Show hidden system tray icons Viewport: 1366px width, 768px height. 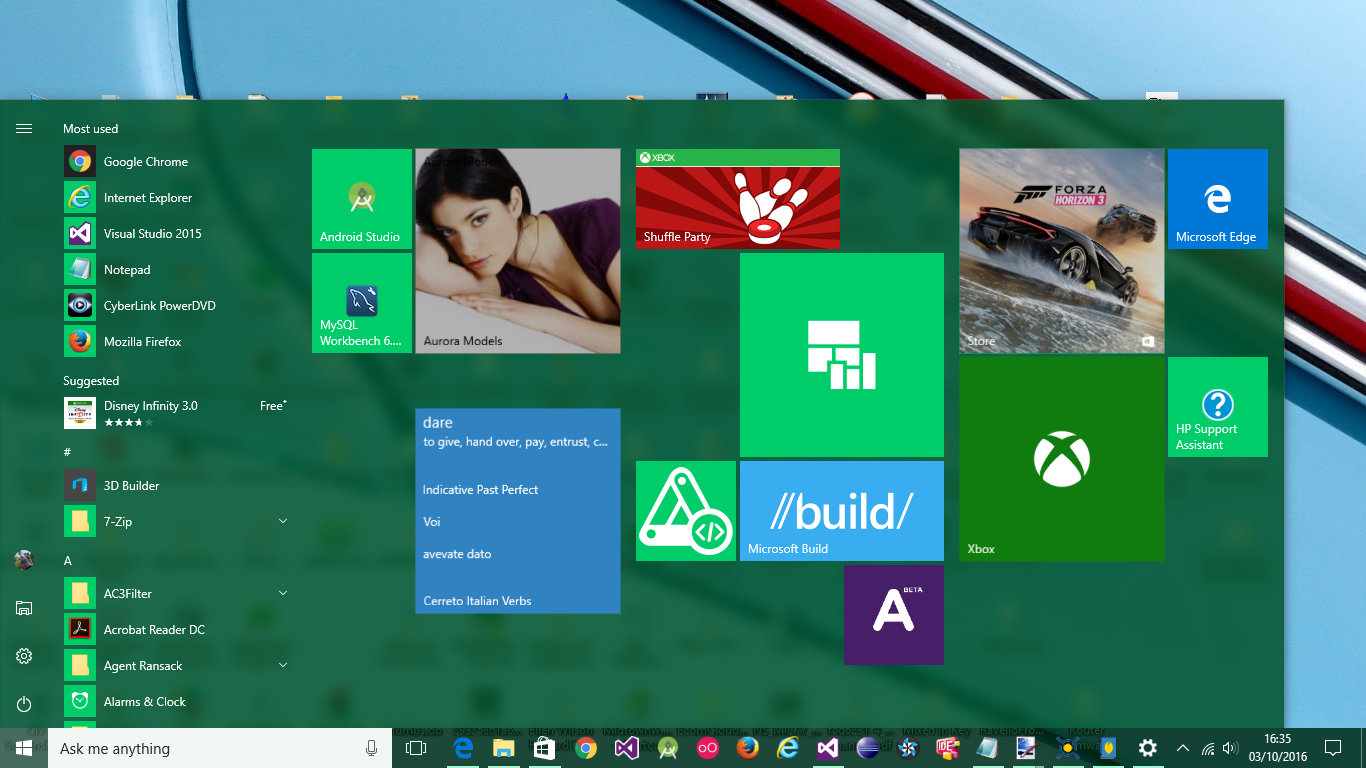(x=1183, y=748)
